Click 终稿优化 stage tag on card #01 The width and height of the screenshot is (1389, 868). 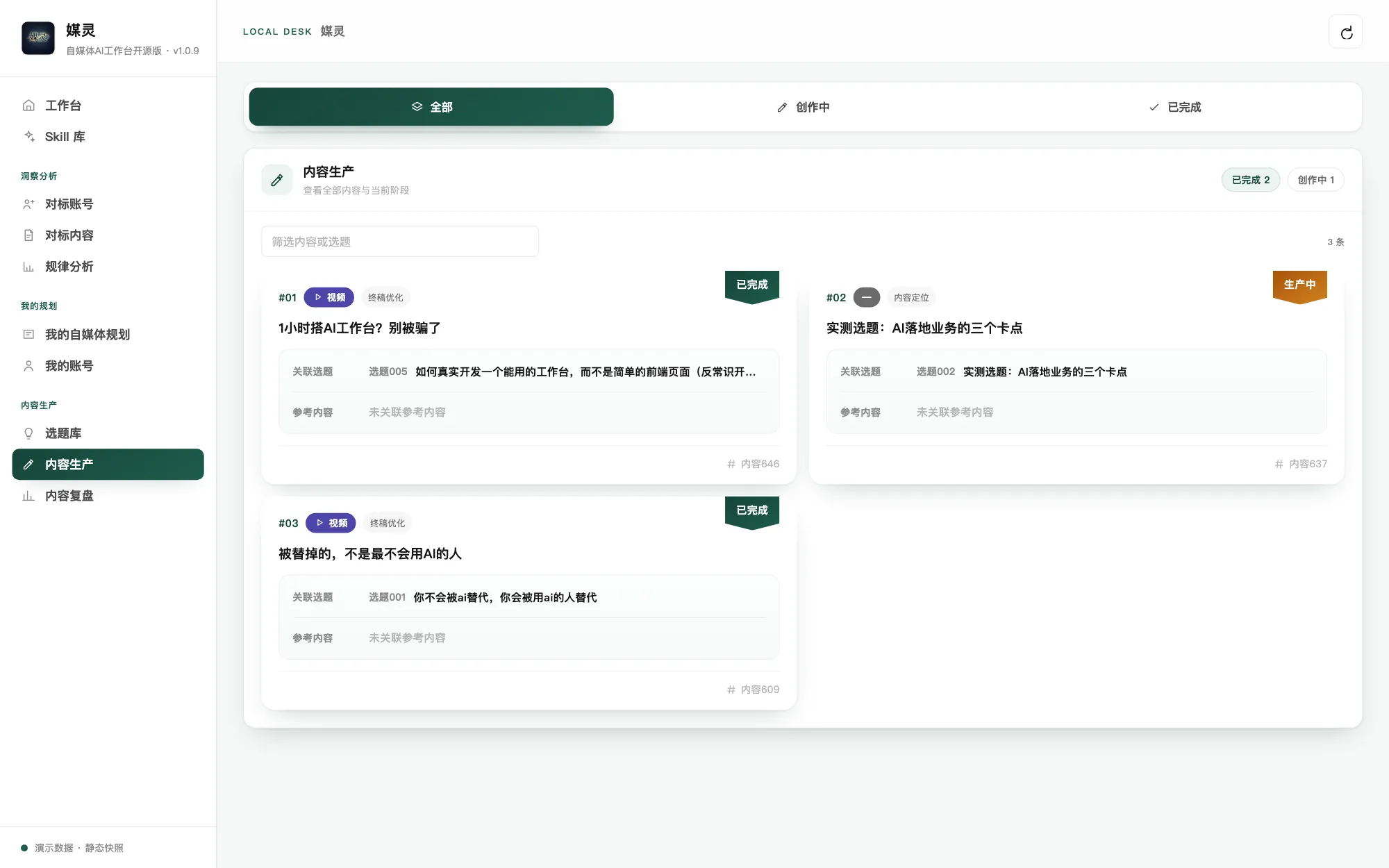[x=385, y=297]
